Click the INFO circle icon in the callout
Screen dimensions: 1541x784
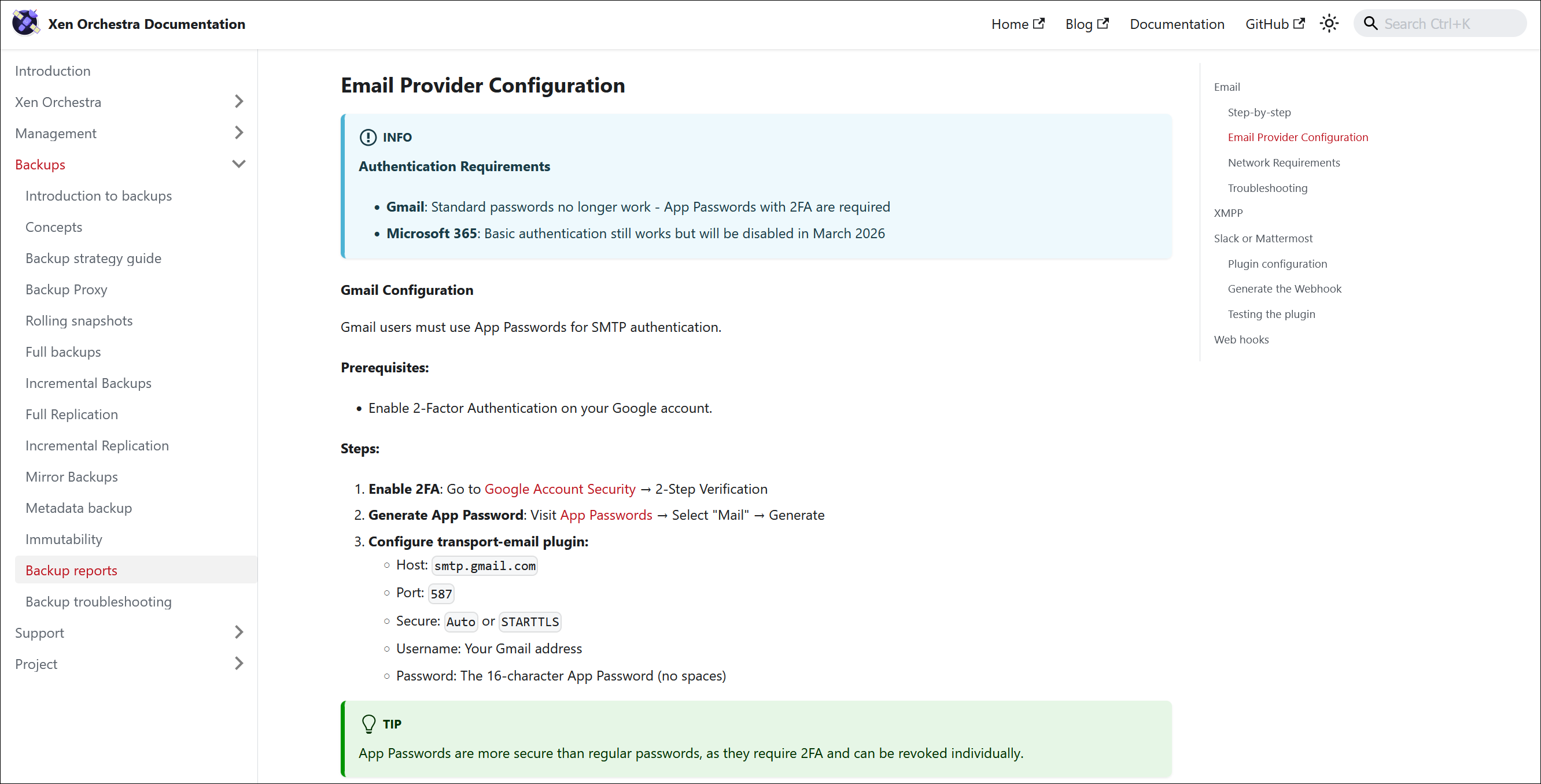(x=368, y=138)
